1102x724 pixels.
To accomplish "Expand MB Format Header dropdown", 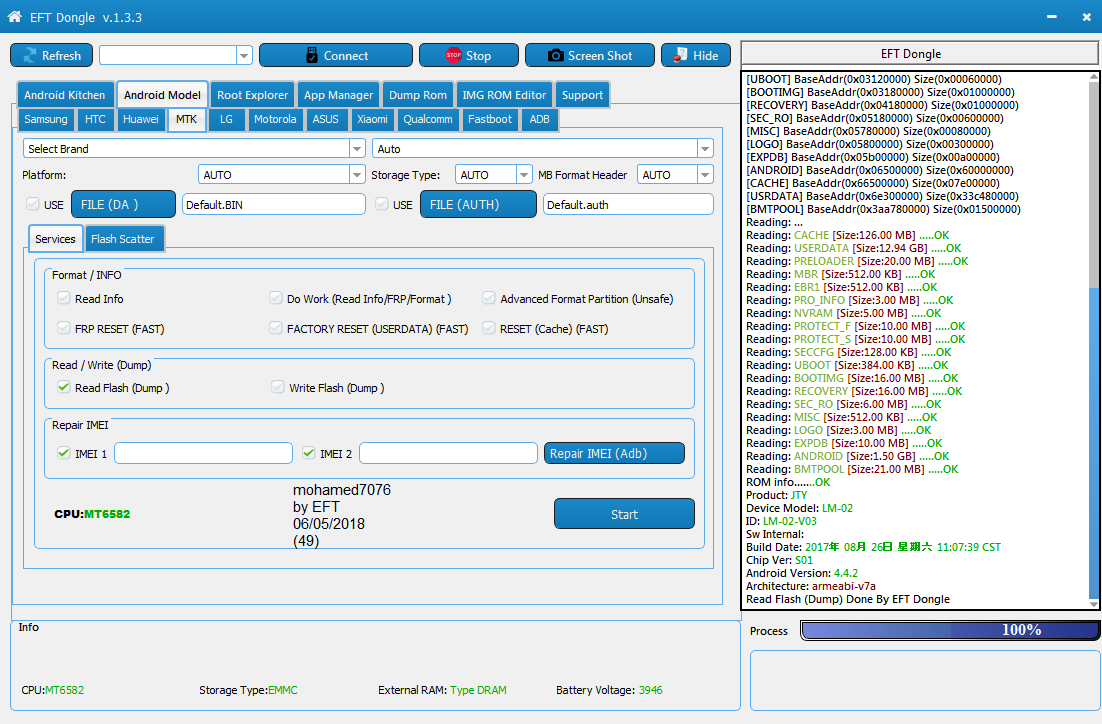I will click(705, 174).
